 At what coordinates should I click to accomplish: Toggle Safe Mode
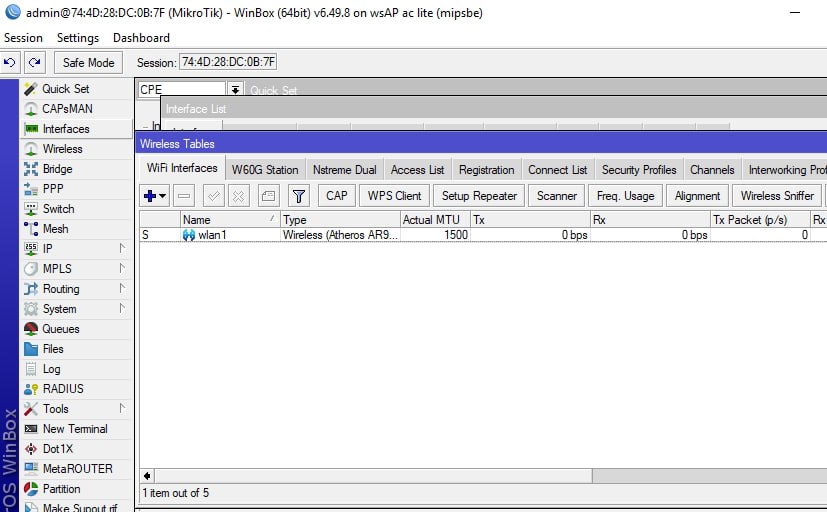coord(88,62)
